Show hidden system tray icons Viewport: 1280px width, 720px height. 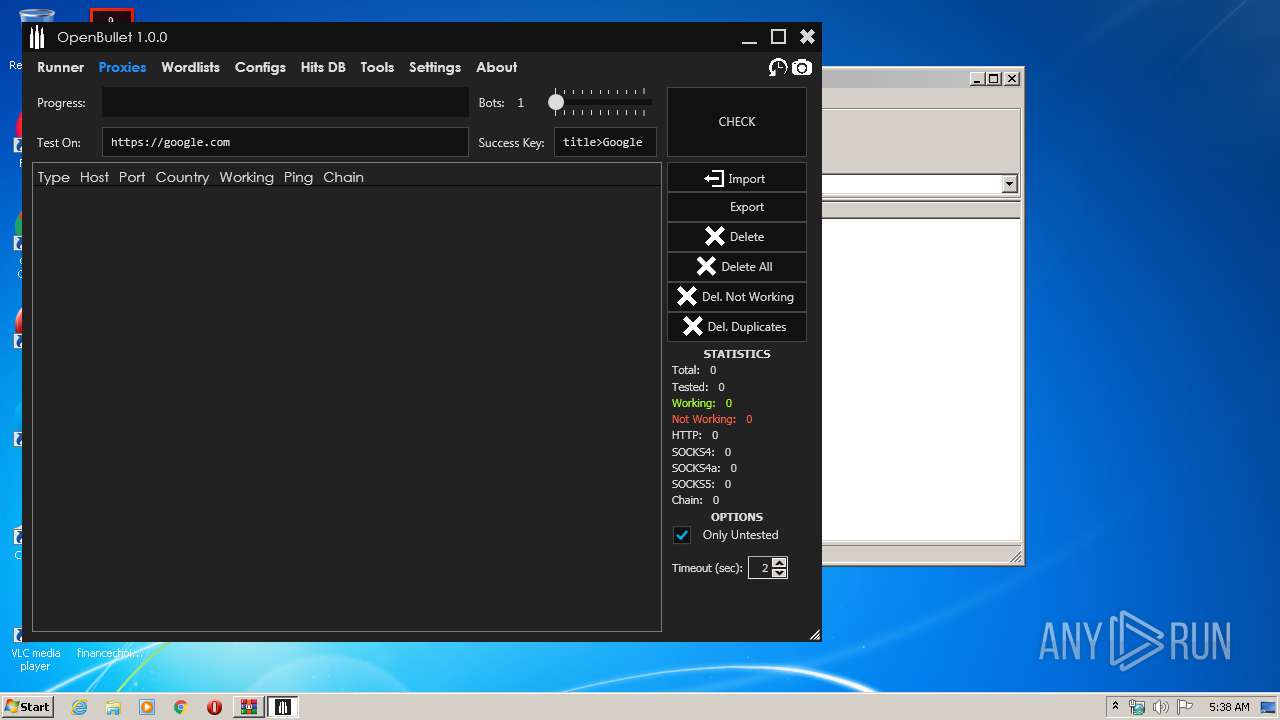[1115, 707]
